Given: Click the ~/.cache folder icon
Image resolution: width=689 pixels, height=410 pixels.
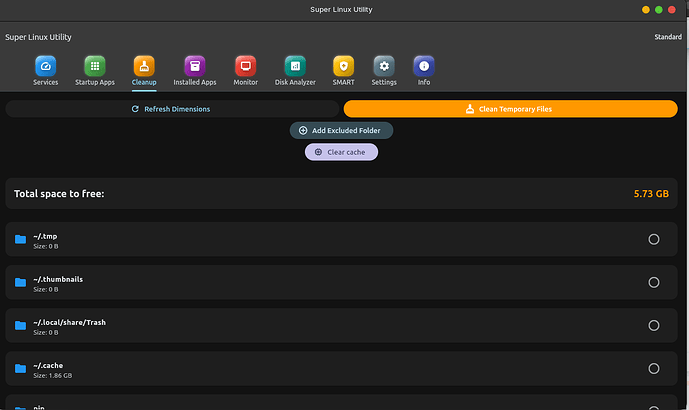Looking at the screenshot, I should [20, 368].
